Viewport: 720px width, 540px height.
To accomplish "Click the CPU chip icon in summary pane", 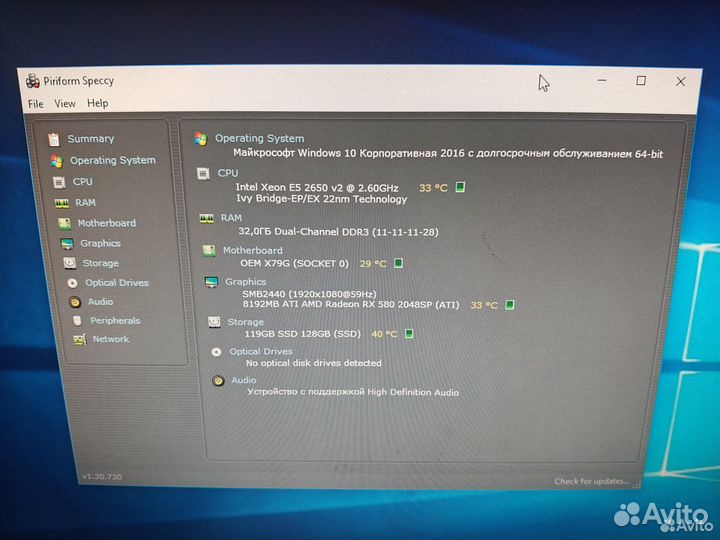I will click(x=203, y=174).
